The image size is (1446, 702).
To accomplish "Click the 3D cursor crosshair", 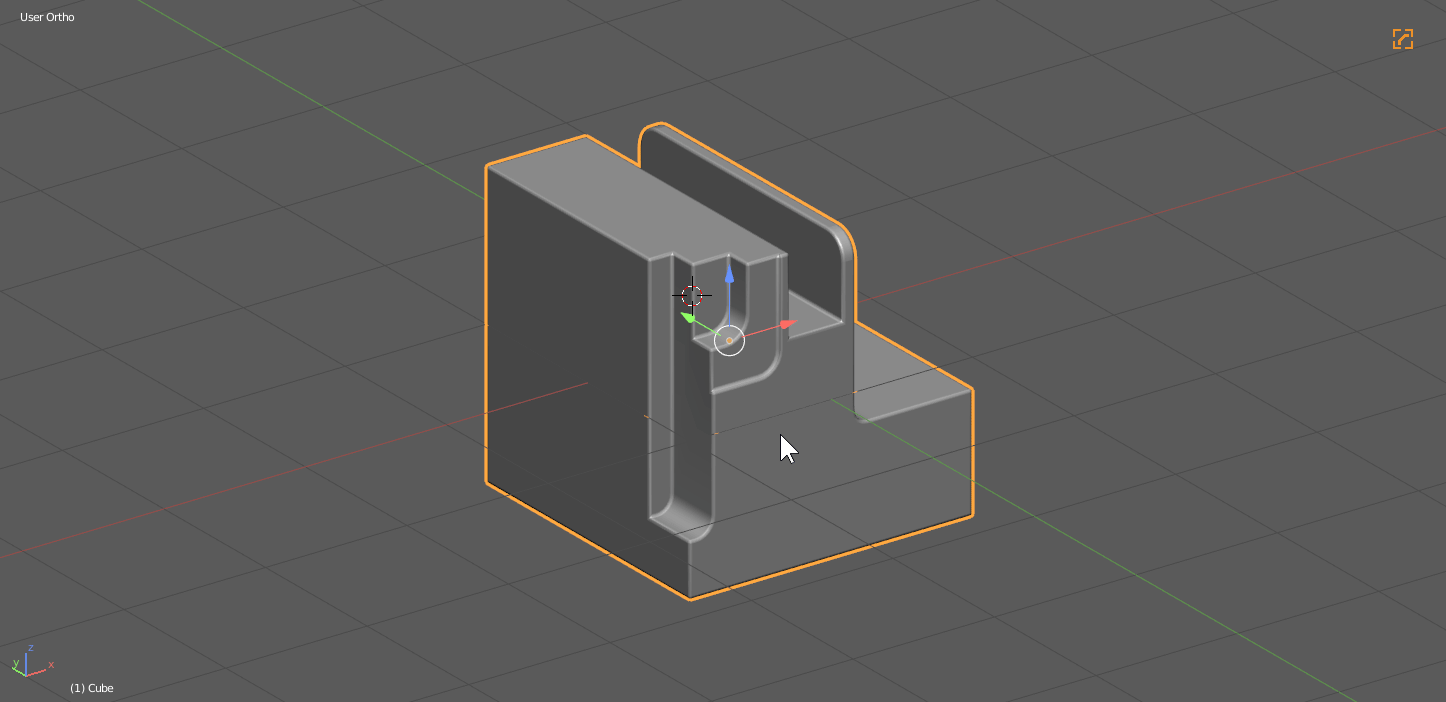I will [x=691, y=295].
